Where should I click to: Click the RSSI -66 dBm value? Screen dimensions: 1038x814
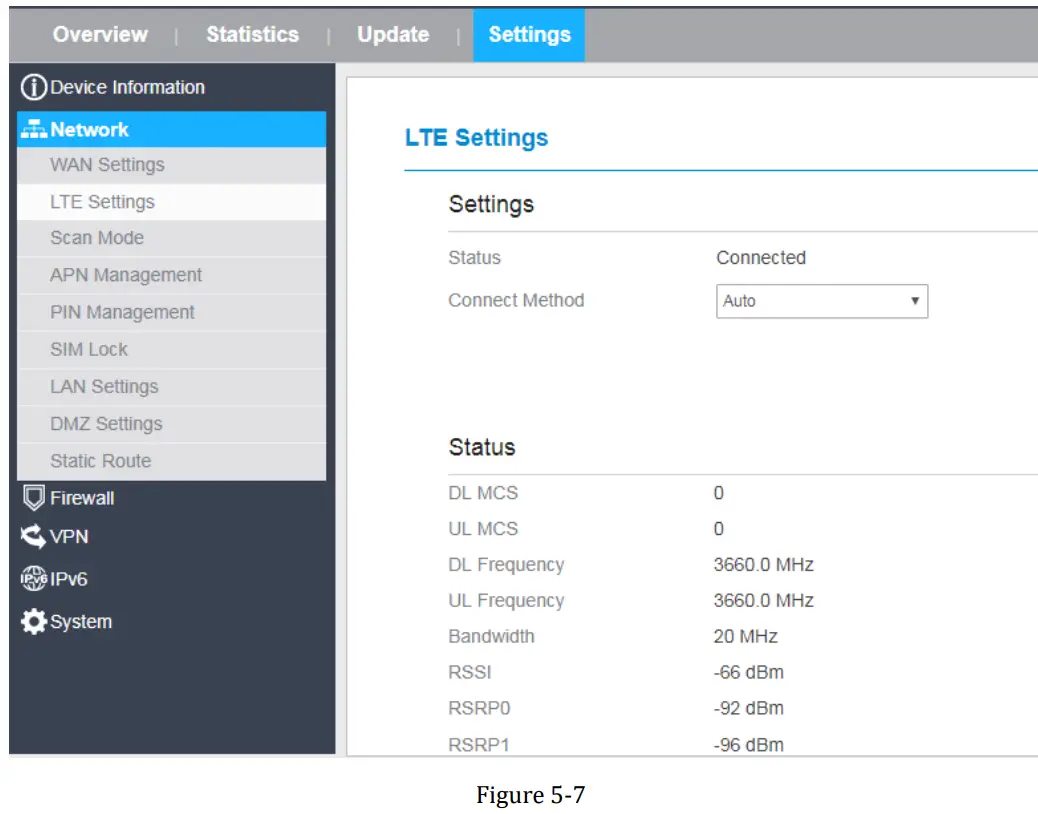tap(749, 672)
